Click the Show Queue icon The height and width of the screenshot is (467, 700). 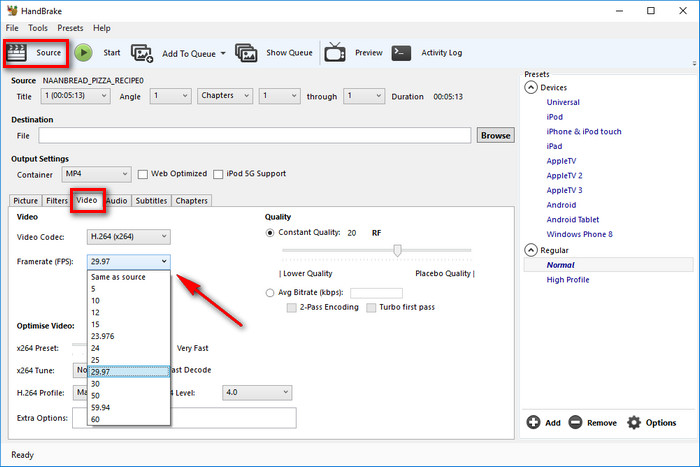pyautogui.click(x=246, y=53)
